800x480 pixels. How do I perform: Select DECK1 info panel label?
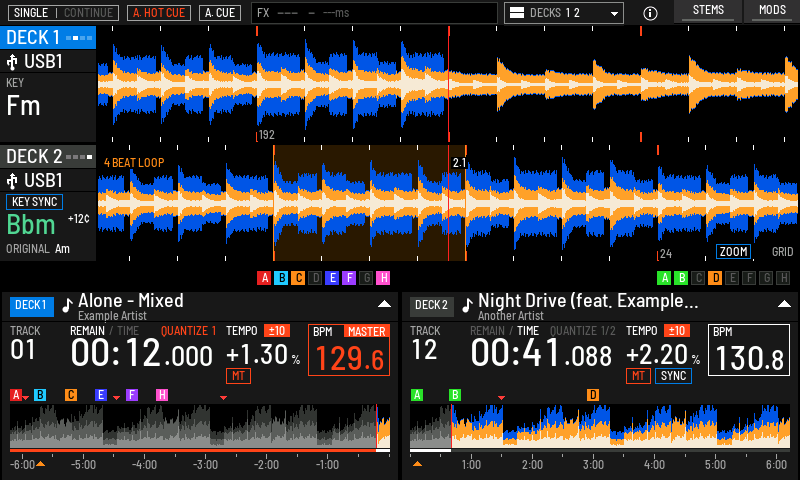tap(31, 306)
